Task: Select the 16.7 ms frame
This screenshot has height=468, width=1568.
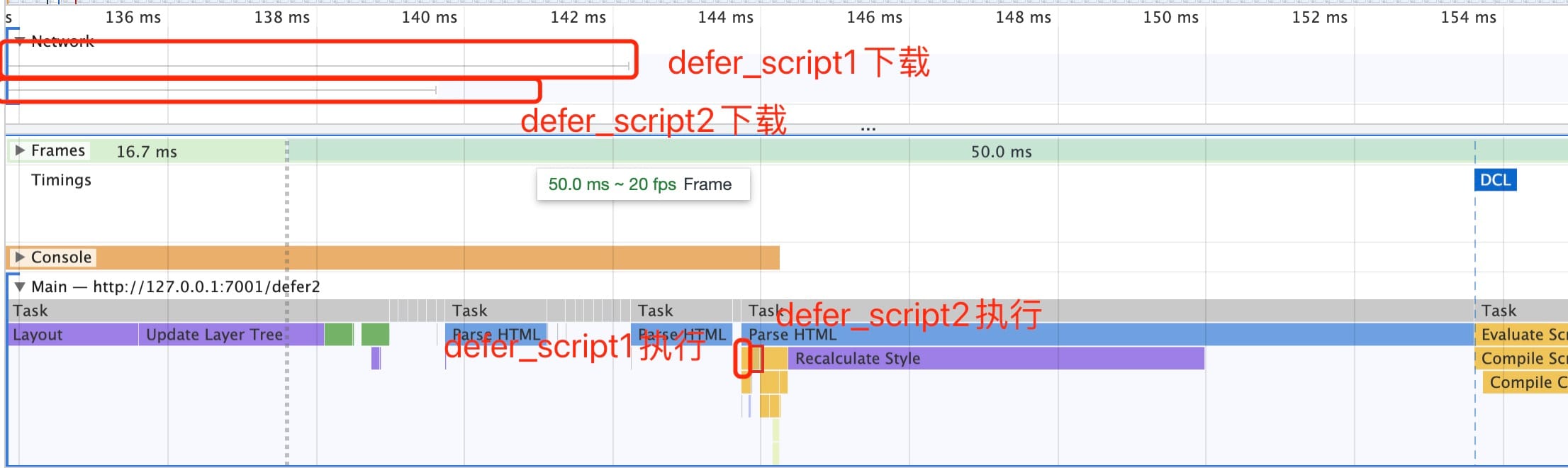Action: 146,151
